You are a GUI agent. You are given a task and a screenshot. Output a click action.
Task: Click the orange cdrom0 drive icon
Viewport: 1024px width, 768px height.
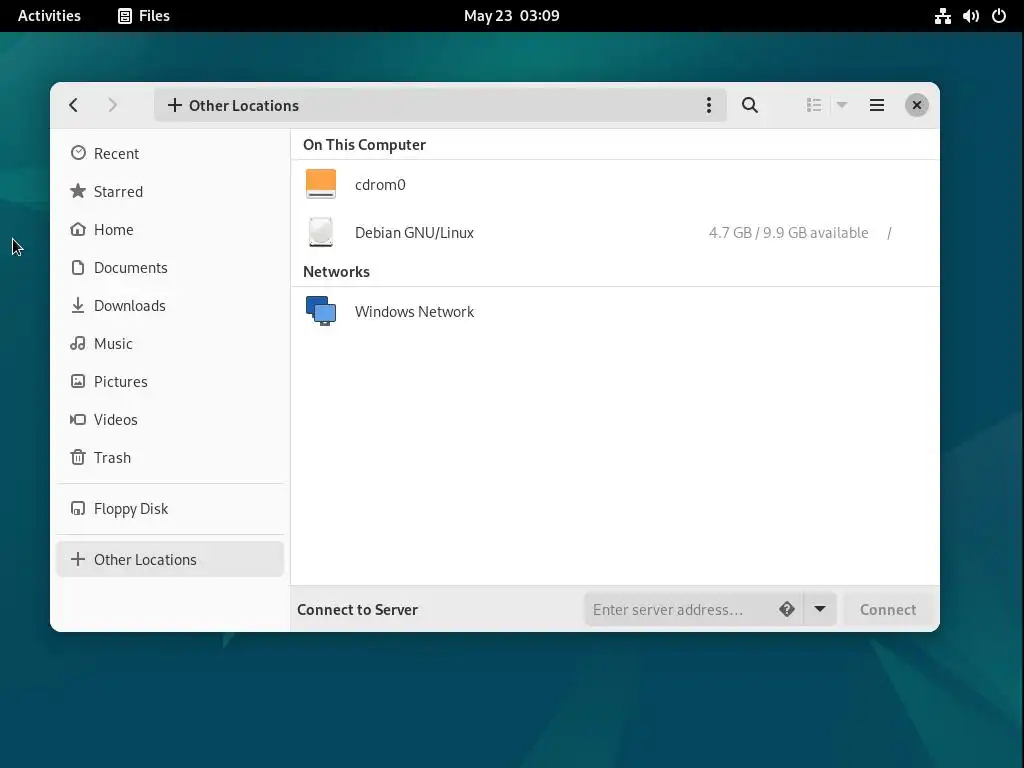321,184
